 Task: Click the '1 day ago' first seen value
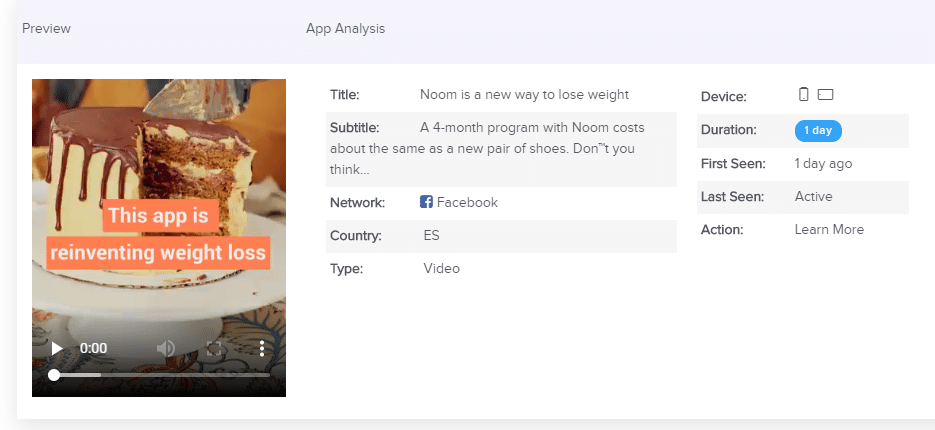click(x=823, y=163)
